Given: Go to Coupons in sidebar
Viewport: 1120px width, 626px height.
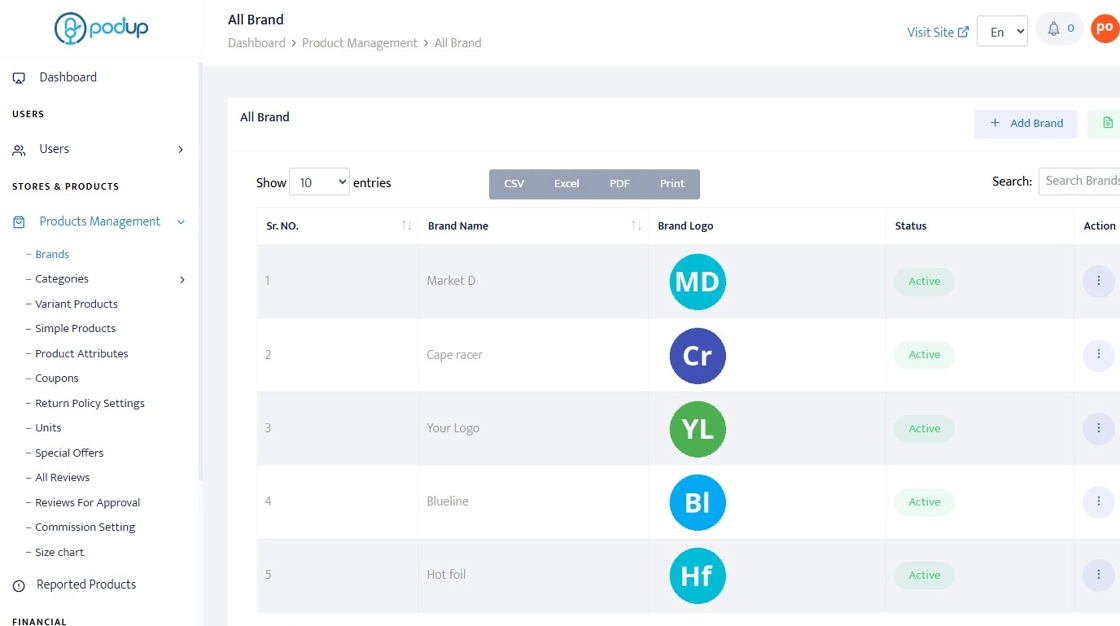Looking at the screenshot, I should point(57,378).
